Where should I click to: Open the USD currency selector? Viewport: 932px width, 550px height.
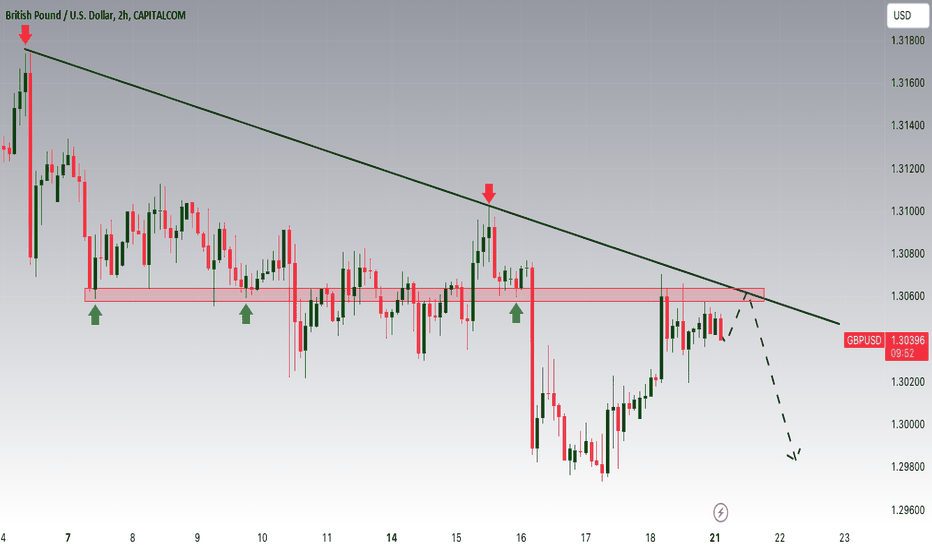click(x=907, y=15)
